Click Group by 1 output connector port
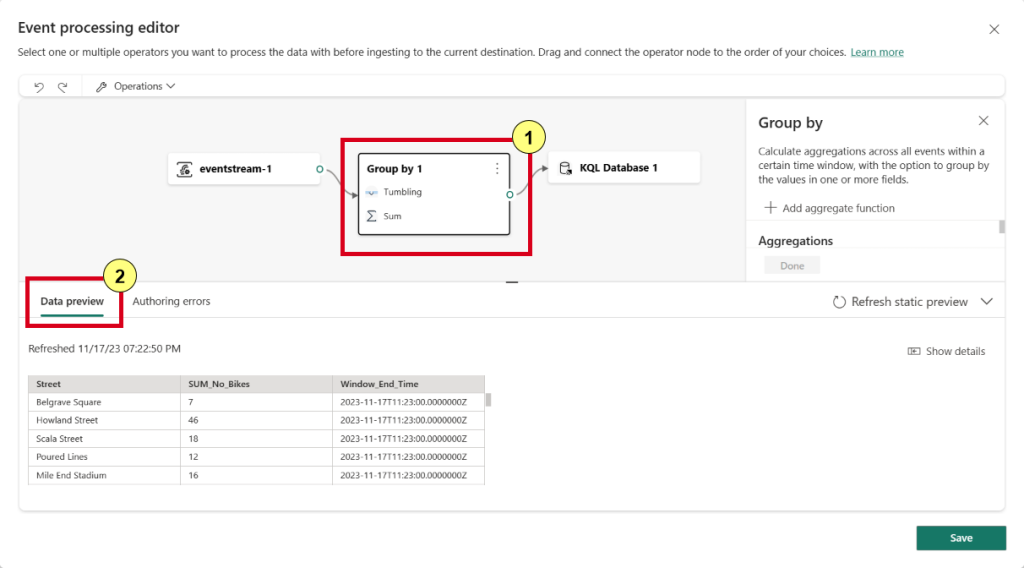This screenshot has width=1024, height=568. [509, 195]
